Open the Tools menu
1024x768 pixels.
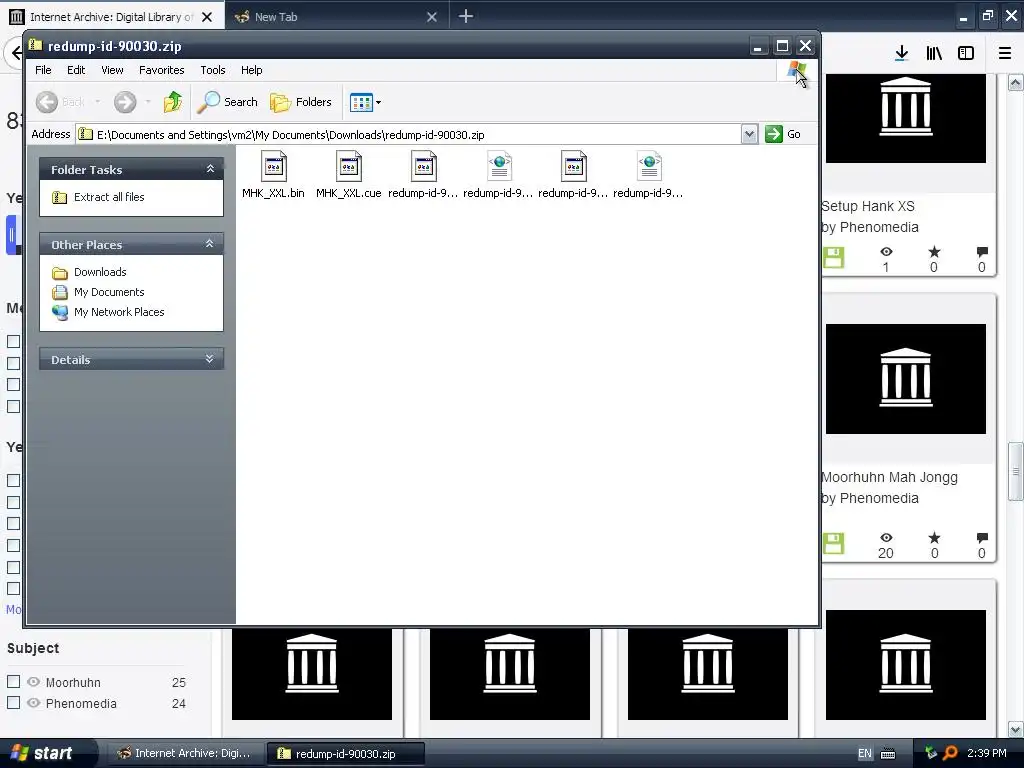coord(212,70)
